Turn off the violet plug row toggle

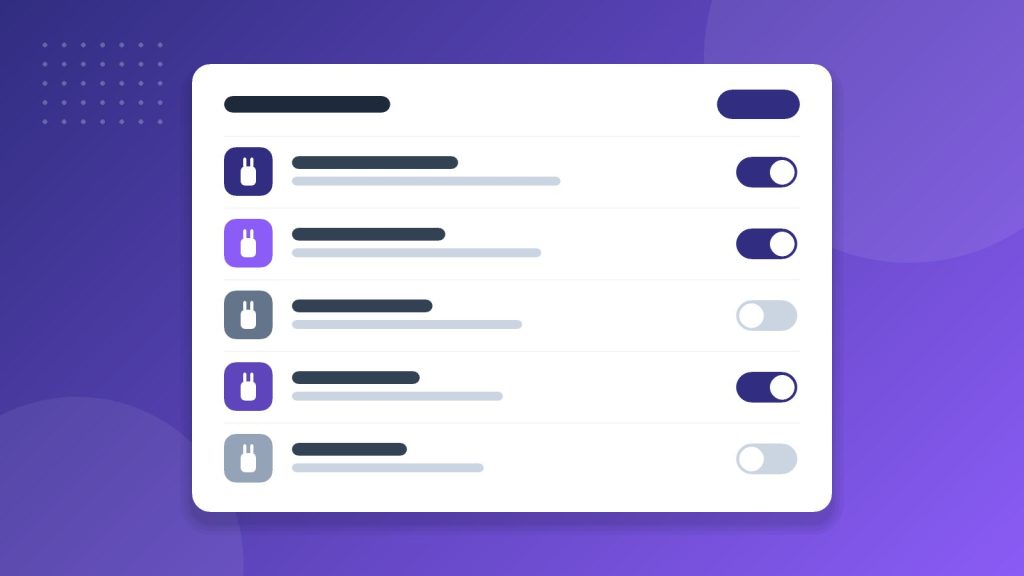click(767, 244)
